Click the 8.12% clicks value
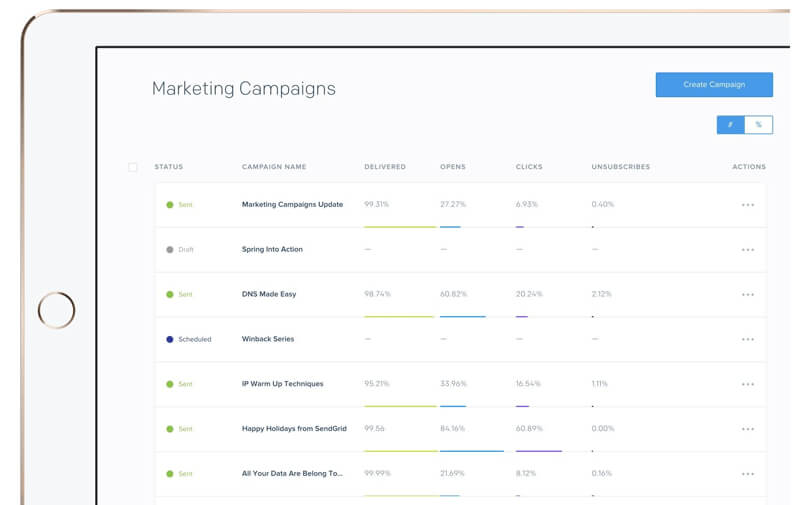The image size is (800, 505). (526, 473)
